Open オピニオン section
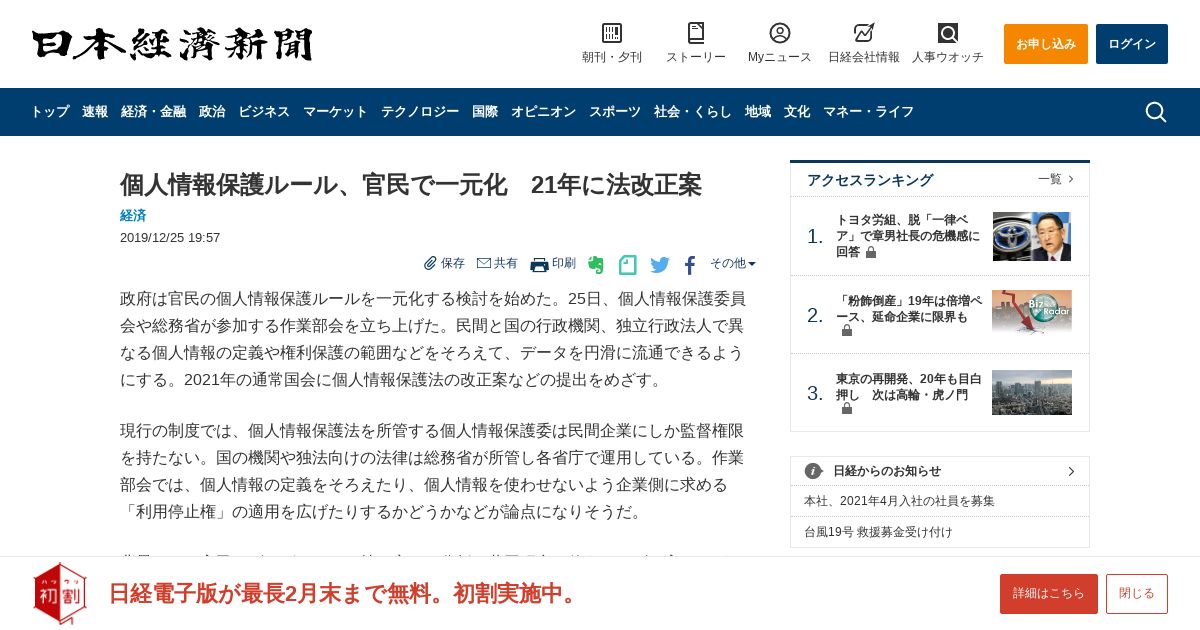 tap(543, 112)
